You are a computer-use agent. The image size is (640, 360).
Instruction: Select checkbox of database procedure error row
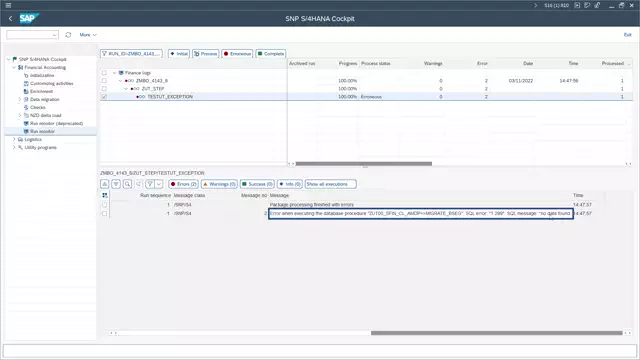coord(104,213)
